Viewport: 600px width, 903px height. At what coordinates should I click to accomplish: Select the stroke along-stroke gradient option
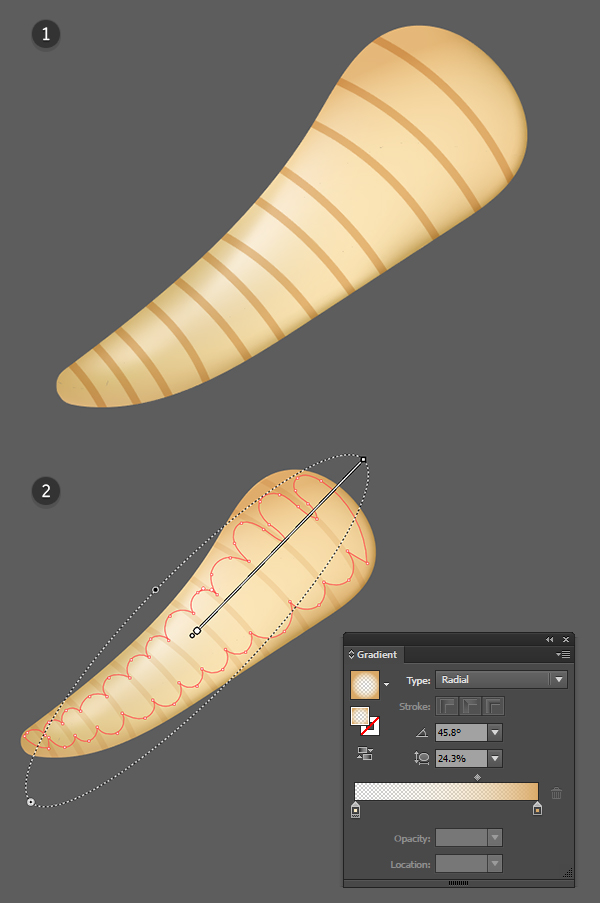pyautogui.click(x=470, y=706)
